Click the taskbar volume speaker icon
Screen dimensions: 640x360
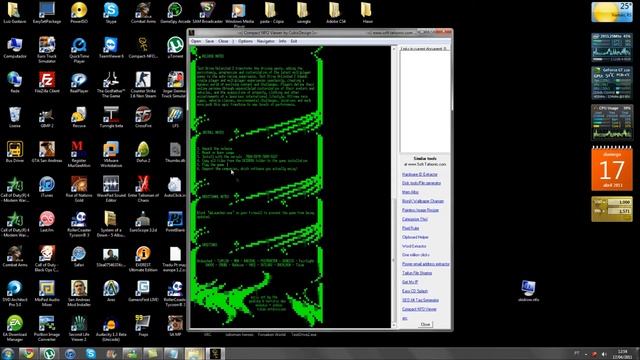tap(604, 354)
